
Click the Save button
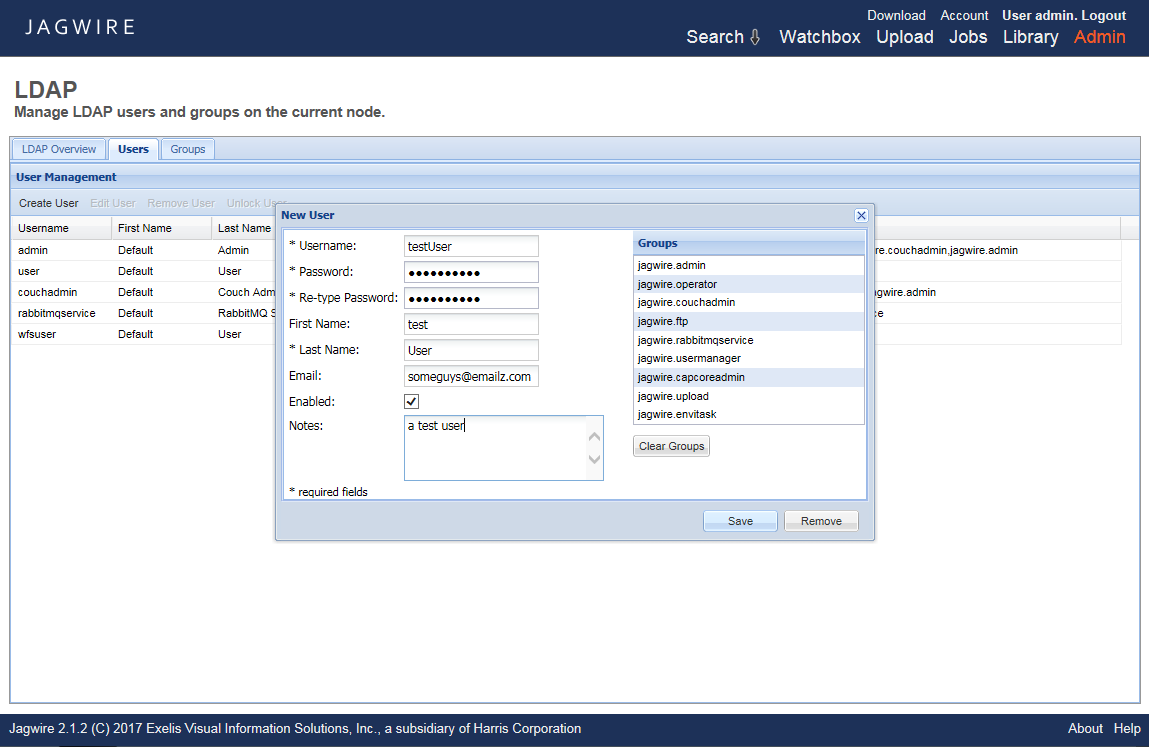tap(740, 521)
